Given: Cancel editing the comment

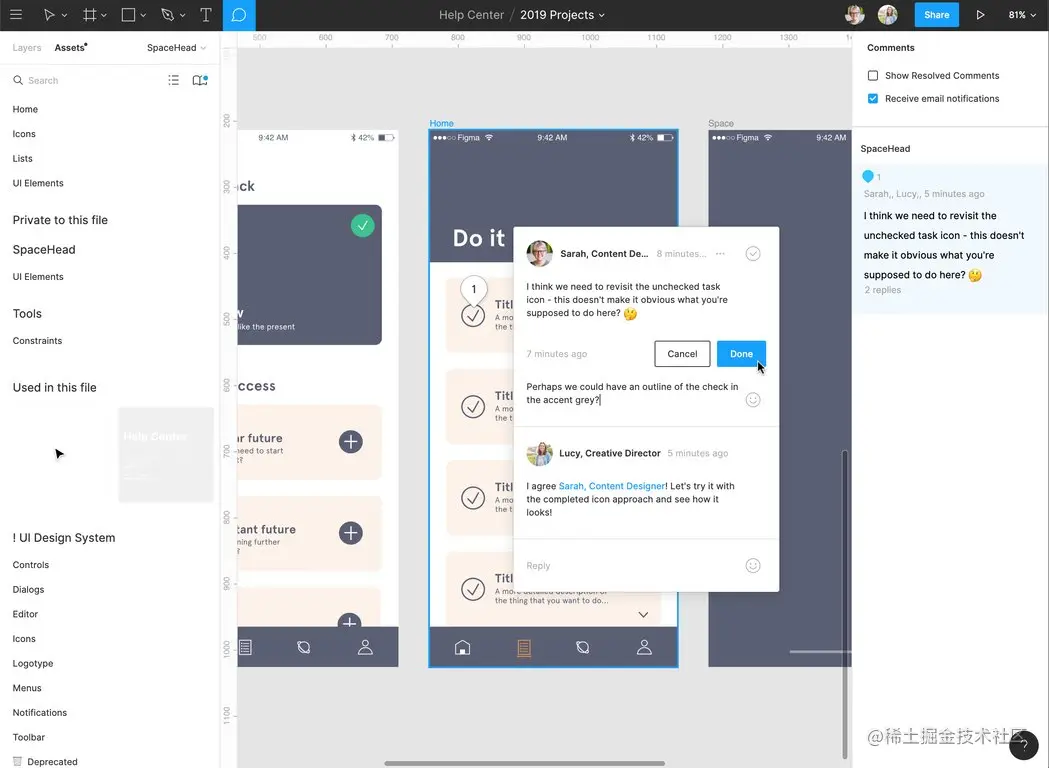Looking at the screenshot, I should click(682, 354).
